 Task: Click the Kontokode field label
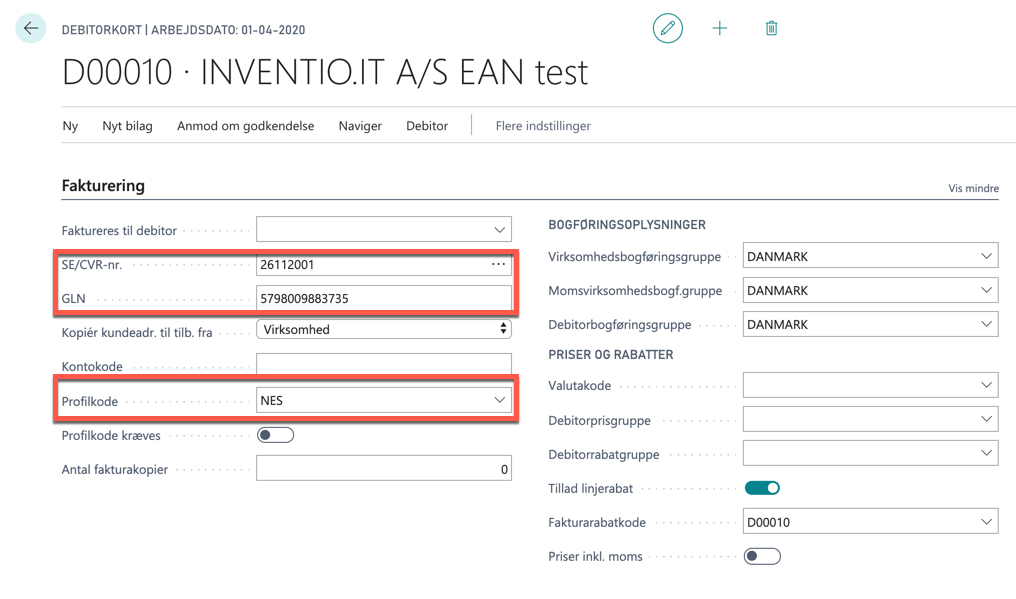coord(92,366)
